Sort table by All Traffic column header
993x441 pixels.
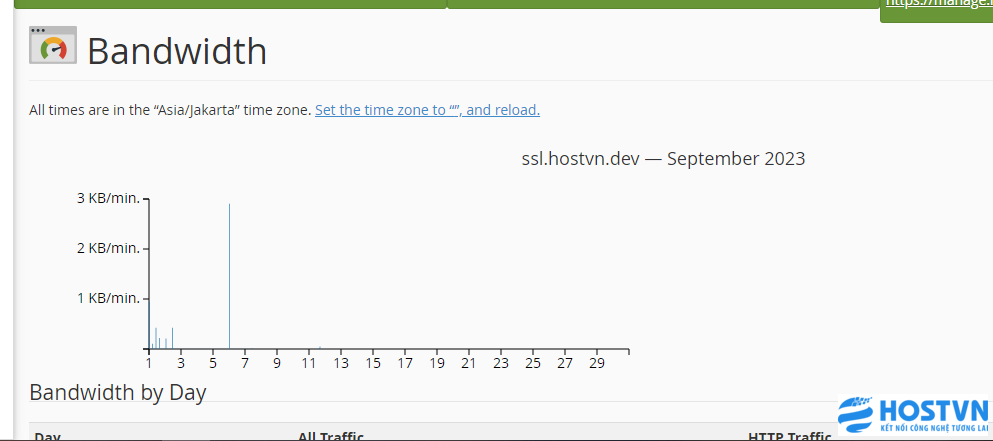point(331,436)
